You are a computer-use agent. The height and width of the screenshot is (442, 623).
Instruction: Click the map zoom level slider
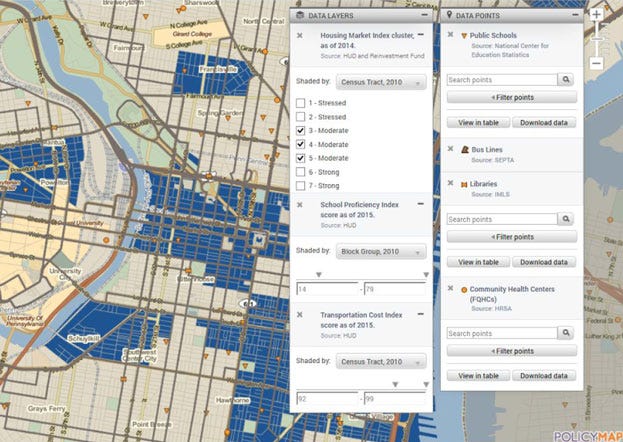tap(596, 39)
